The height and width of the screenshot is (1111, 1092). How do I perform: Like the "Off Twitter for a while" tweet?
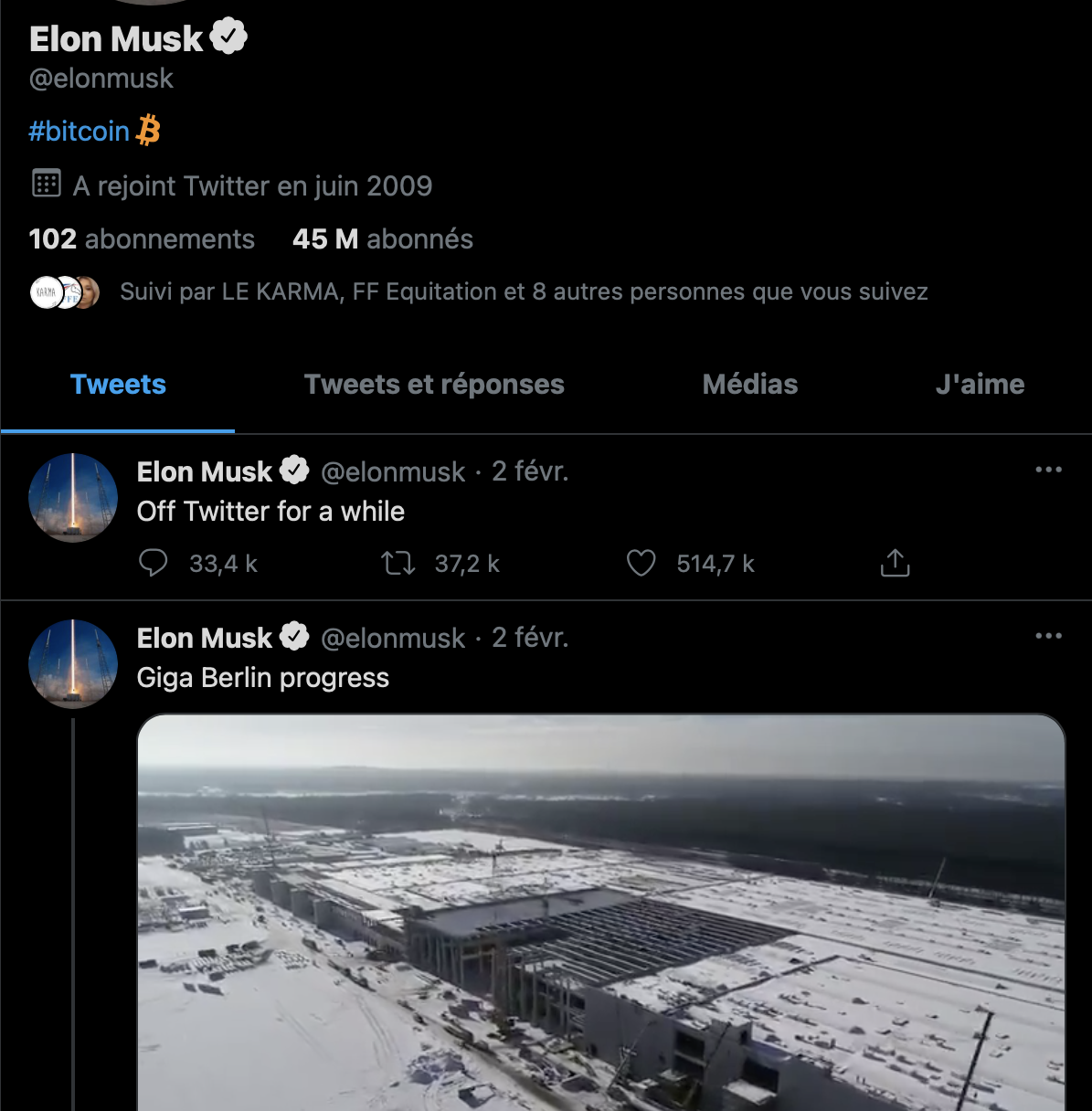(641, 563)
